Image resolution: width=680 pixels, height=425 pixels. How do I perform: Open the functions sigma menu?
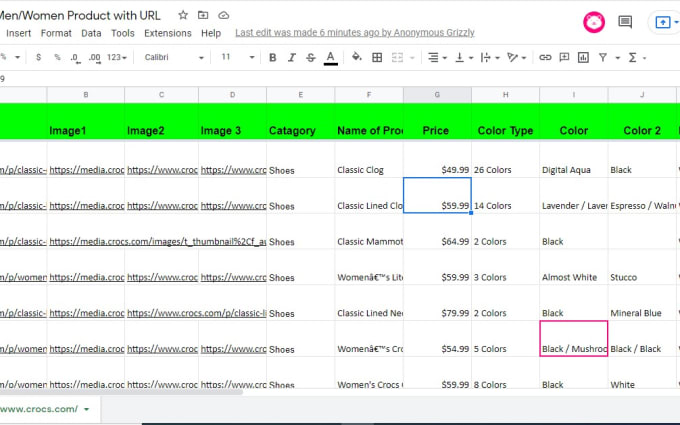[633, 57]
